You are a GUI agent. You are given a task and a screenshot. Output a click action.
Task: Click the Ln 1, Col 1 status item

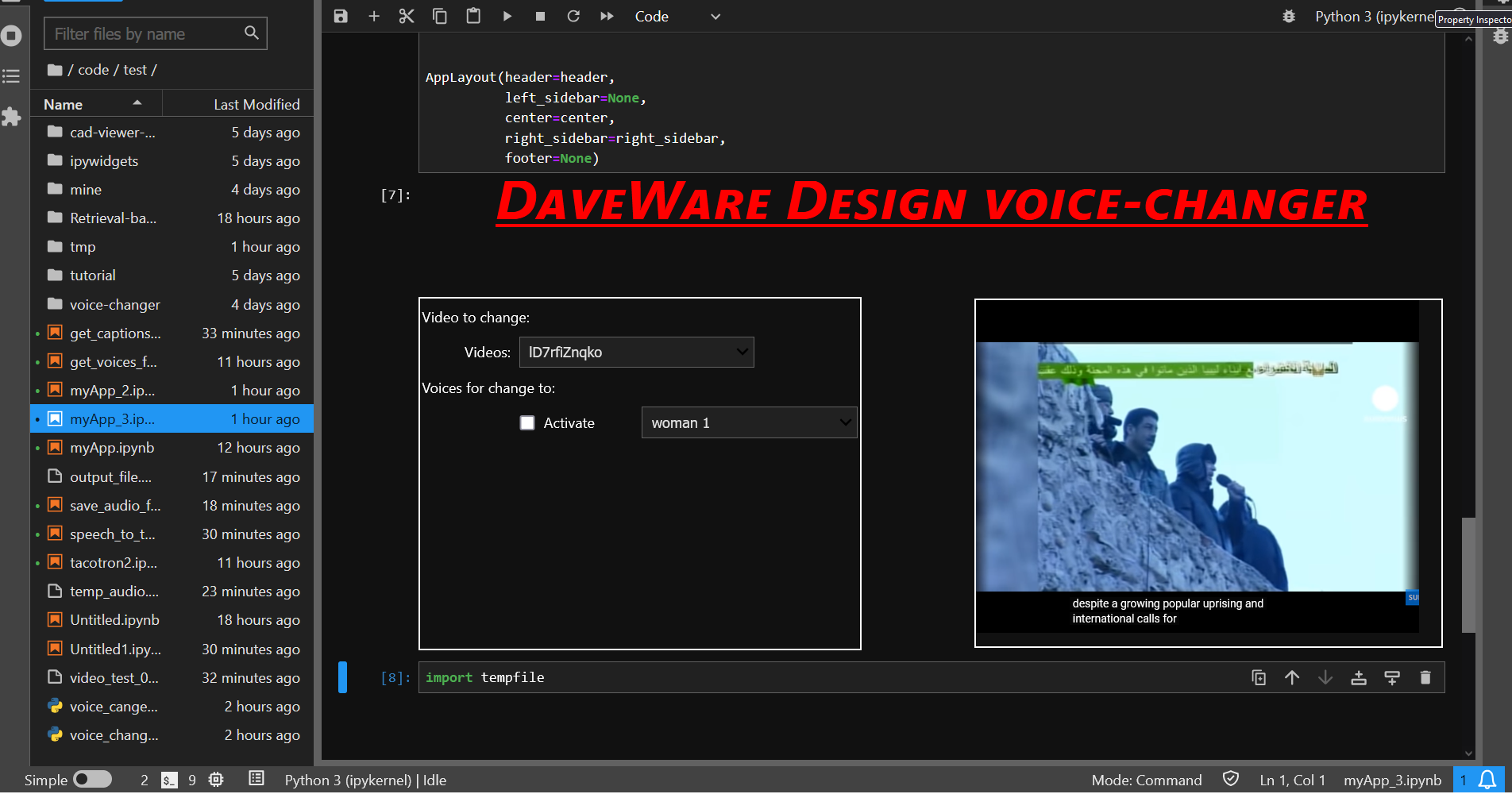[1292, 781]
